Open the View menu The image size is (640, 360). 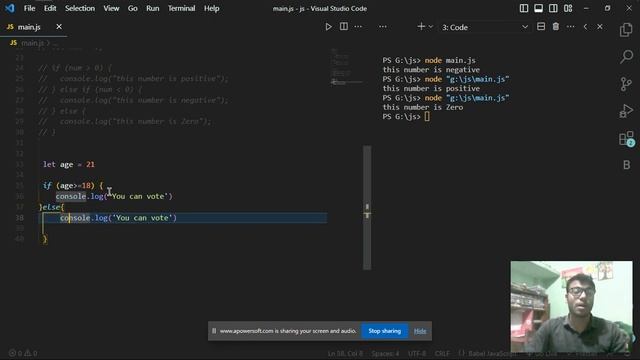(x=111, y=8)
